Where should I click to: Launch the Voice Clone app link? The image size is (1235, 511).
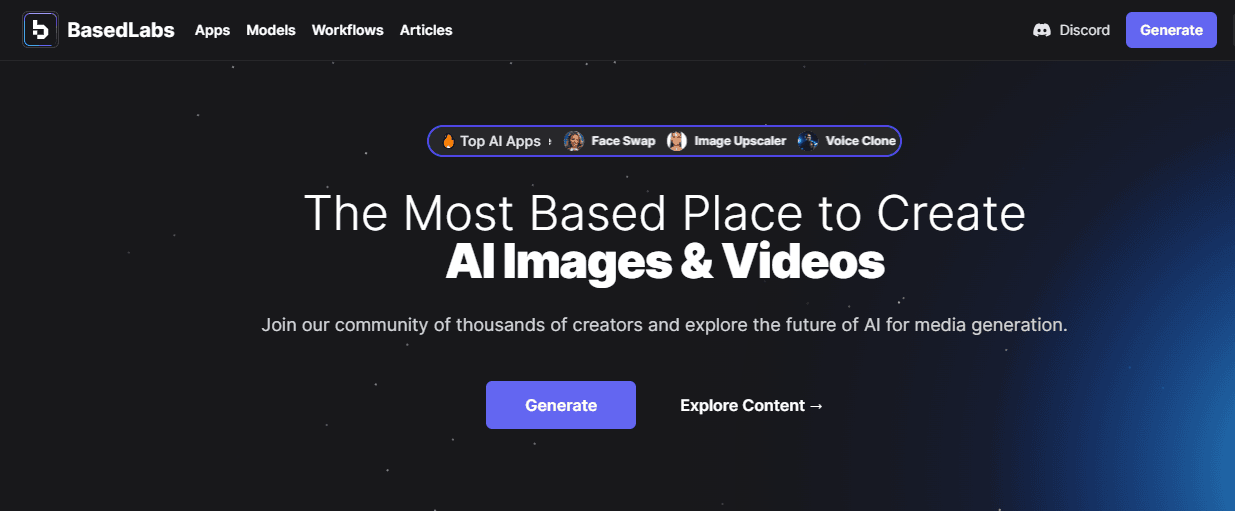point(860,141)
